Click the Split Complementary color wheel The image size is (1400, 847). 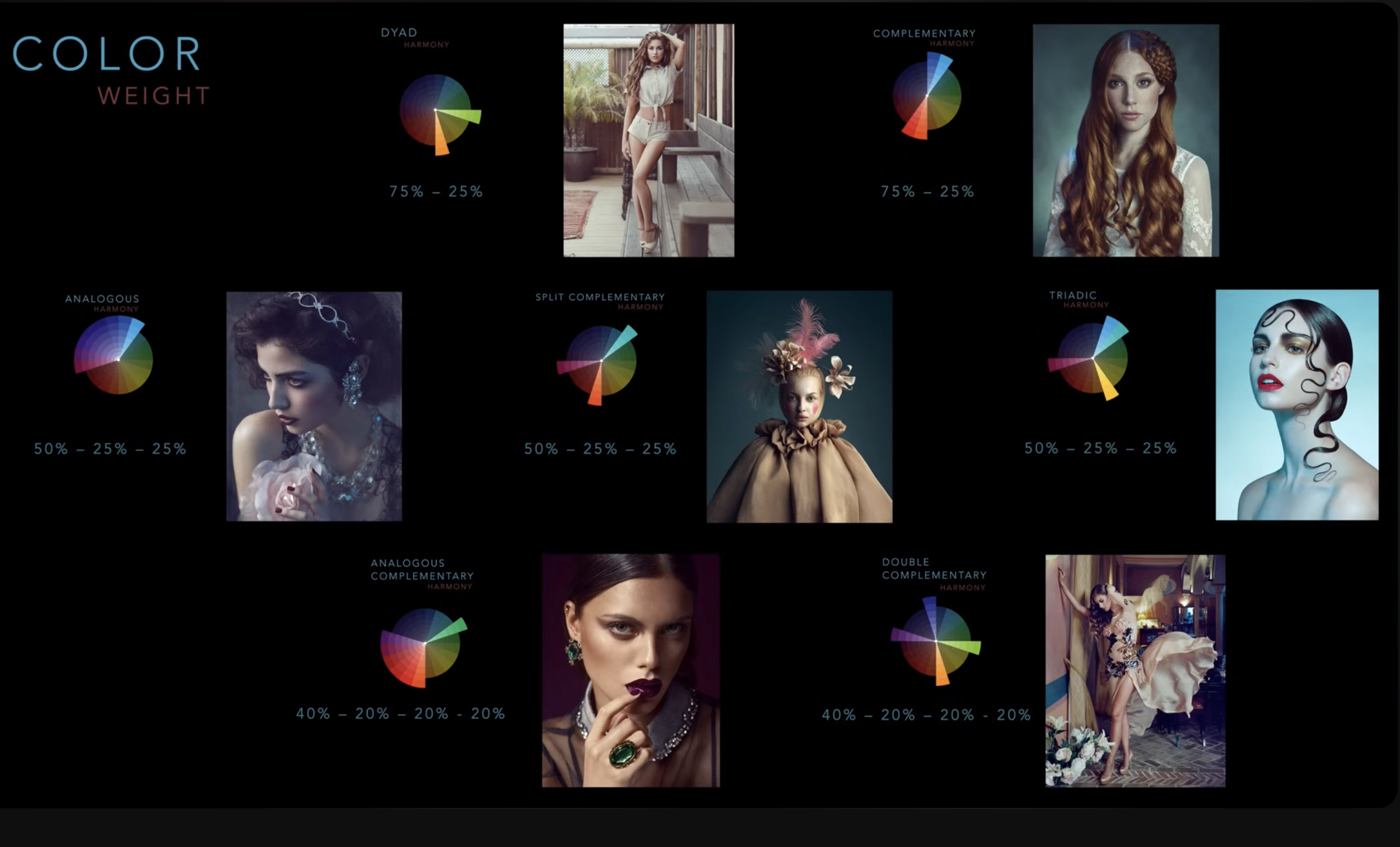[600, 361]
